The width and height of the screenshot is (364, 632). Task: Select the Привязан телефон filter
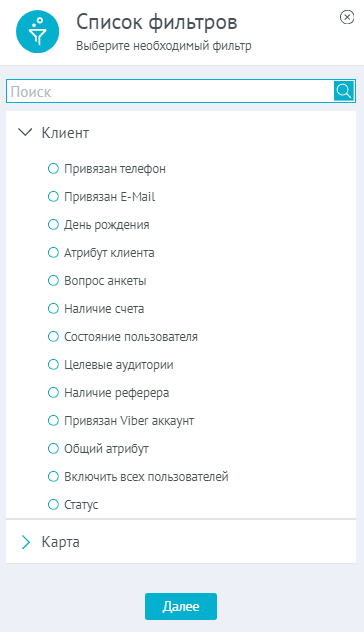coord(53,168)
